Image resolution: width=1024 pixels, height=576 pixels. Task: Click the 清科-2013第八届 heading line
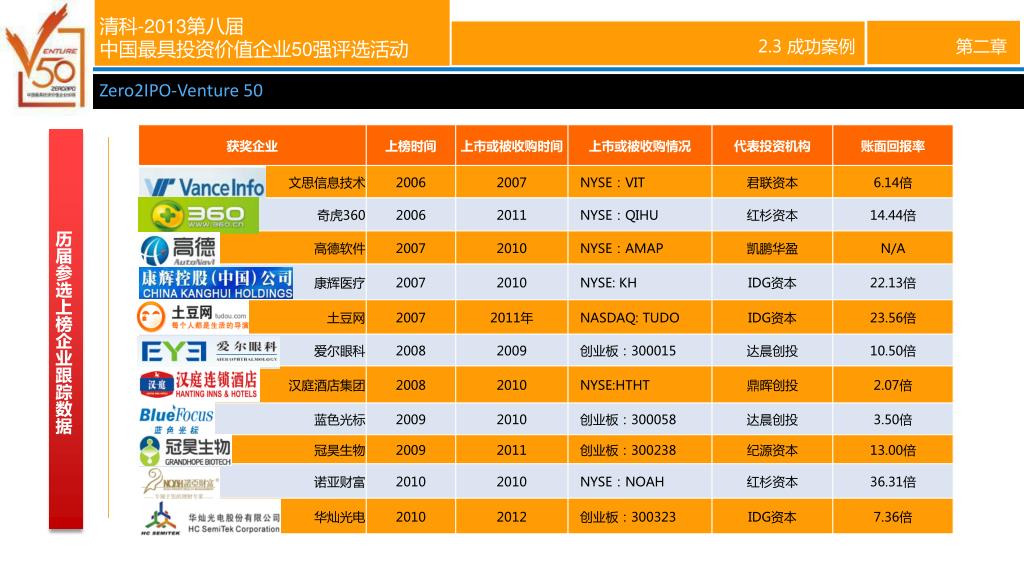(x=172, y=26)
